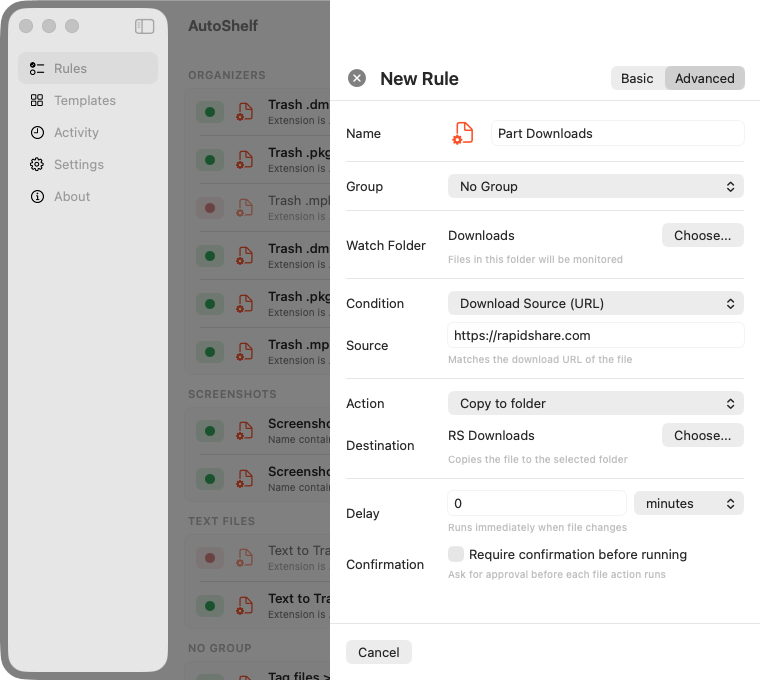Open Rules in the sidebar
This screenshot has height=680, width=760.
pyautogui.click(x=88, y=68)
